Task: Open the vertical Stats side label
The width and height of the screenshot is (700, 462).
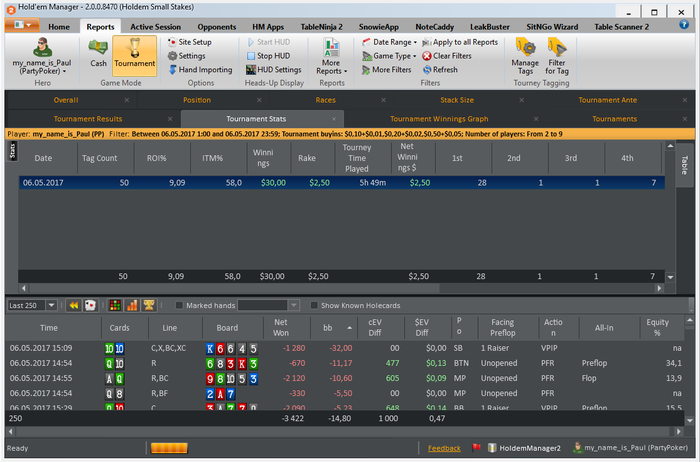Action: coord(12,151)
